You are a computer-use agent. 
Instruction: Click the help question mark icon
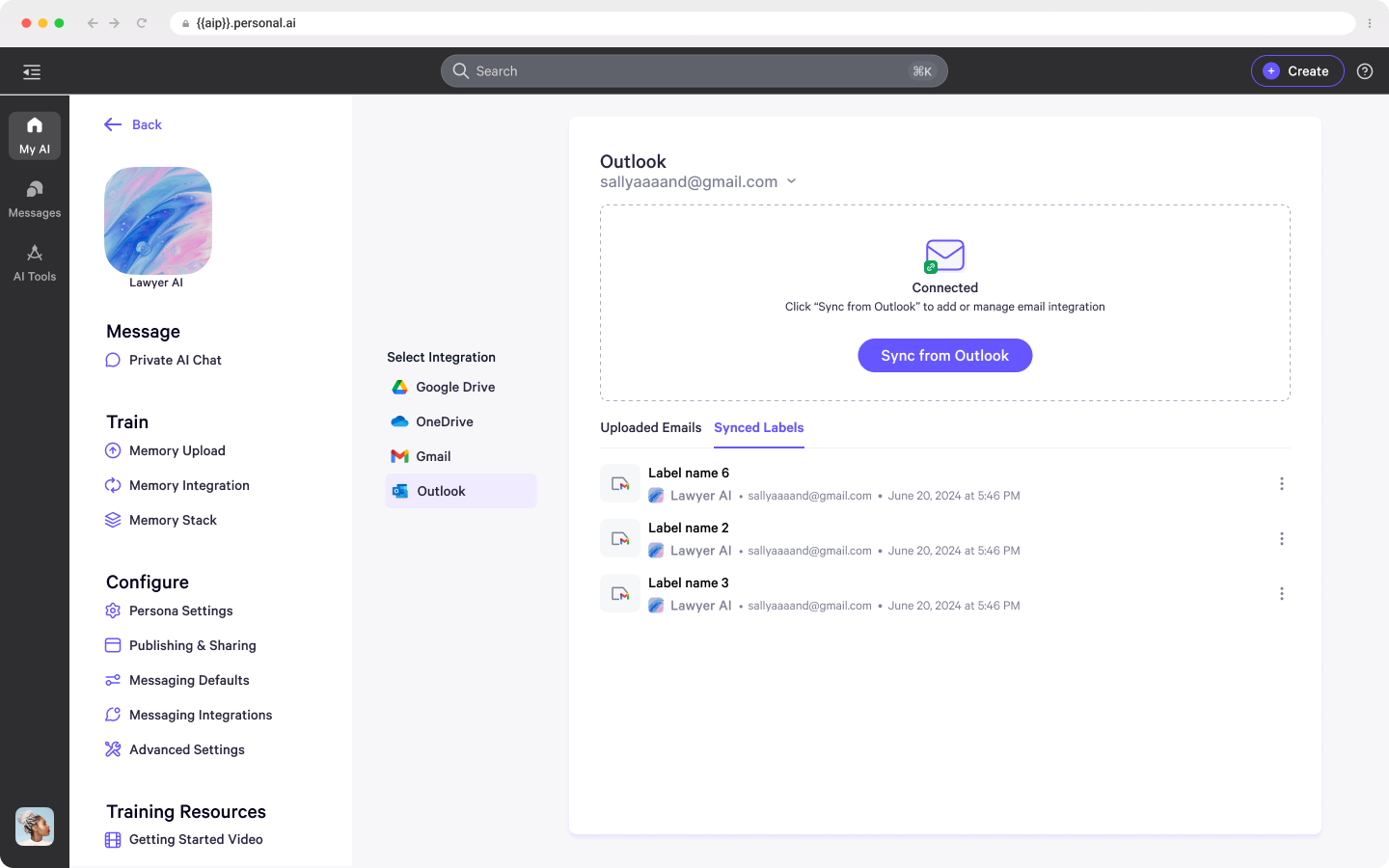[1365, 71]
